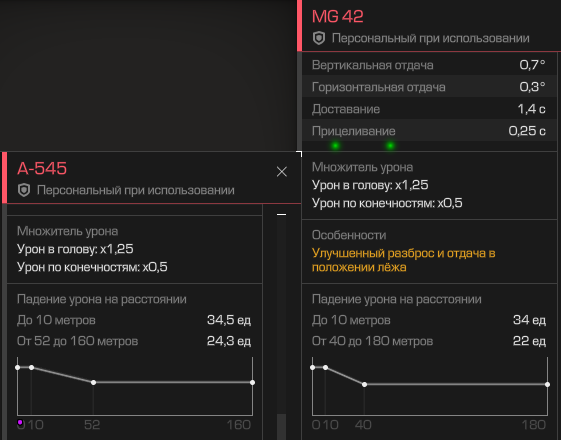The height and width of the screenshot is (440, 561).
Task: Click the shield icon under A-545
Action: (24, 190)
